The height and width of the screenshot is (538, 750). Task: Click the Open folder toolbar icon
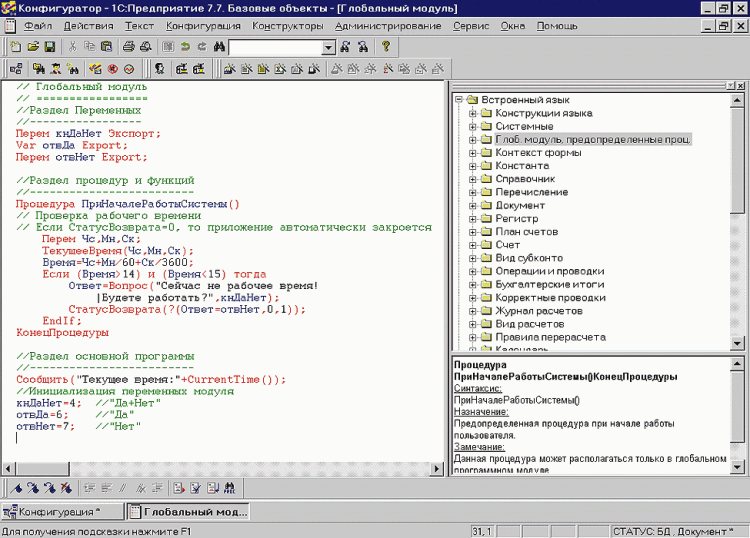[33, 46]
